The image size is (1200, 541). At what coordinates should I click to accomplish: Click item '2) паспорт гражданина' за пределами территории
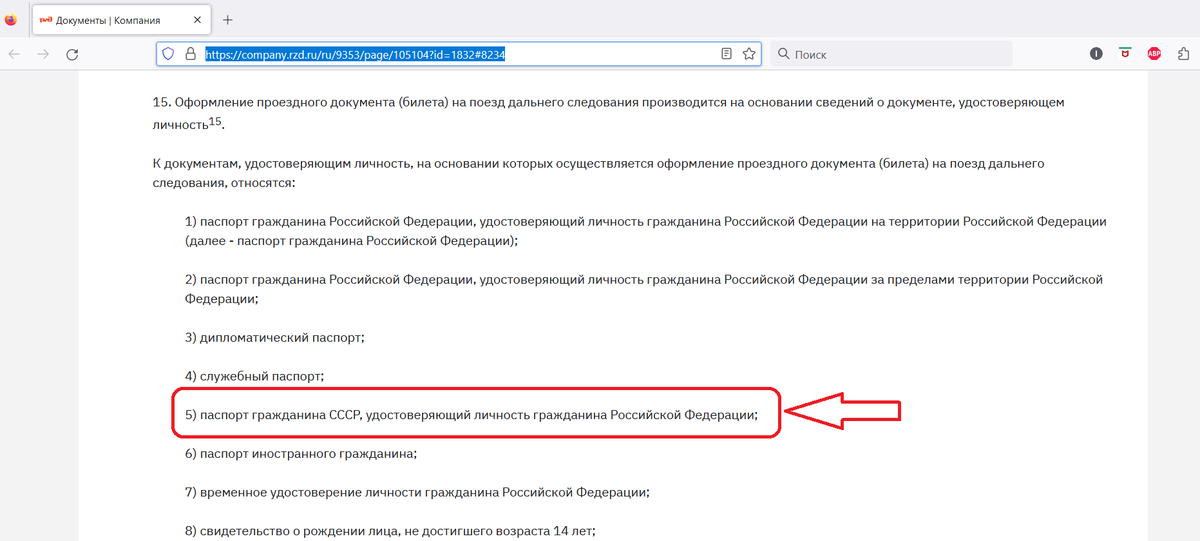(644, 288)
